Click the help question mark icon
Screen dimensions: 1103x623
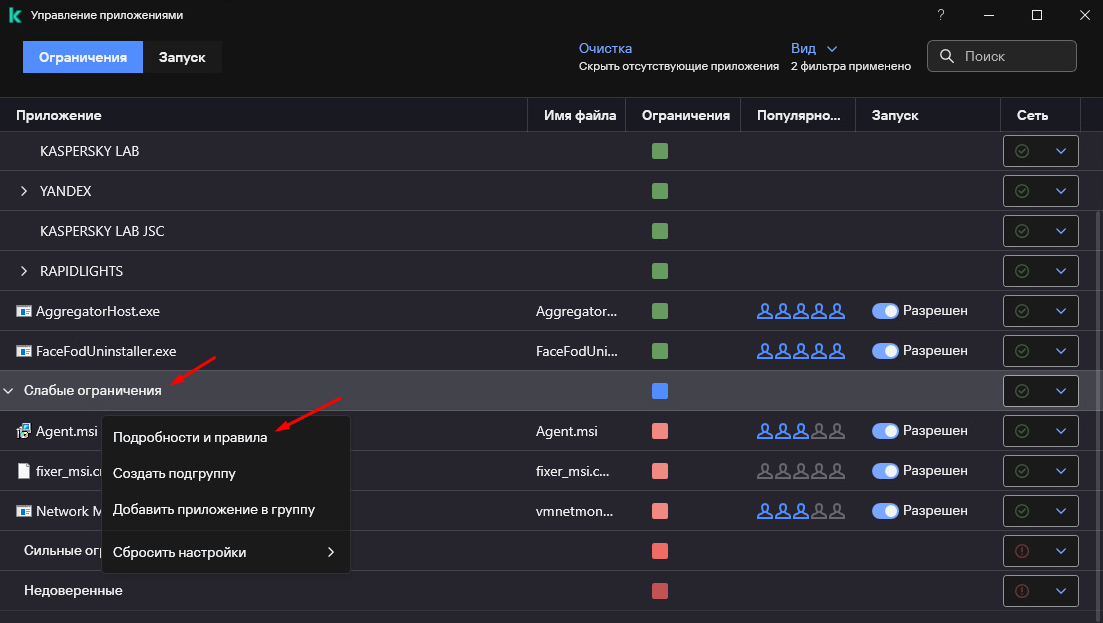click(940, 15)
